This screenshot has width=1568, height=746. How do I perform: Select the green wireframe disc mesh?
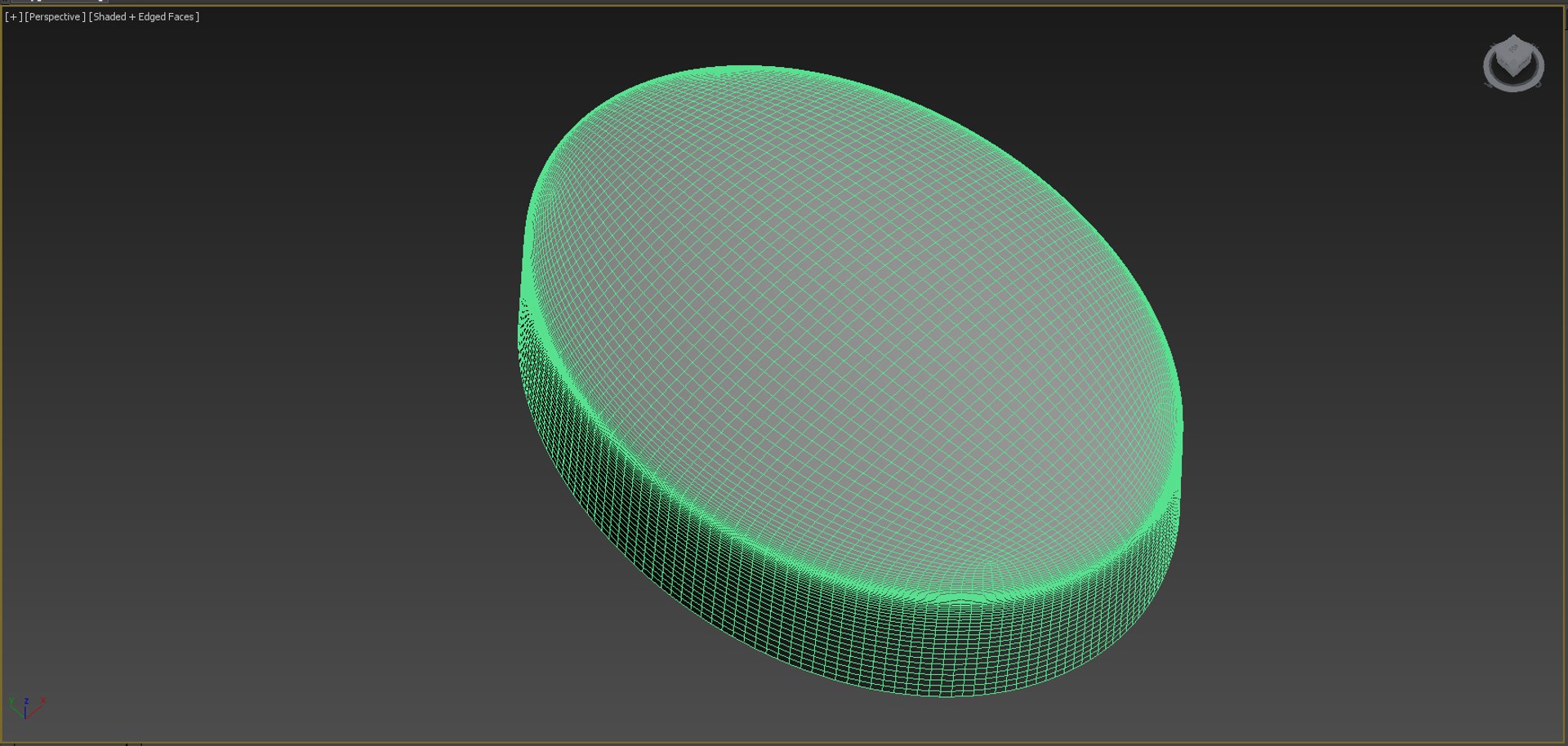tap(849, 381)
